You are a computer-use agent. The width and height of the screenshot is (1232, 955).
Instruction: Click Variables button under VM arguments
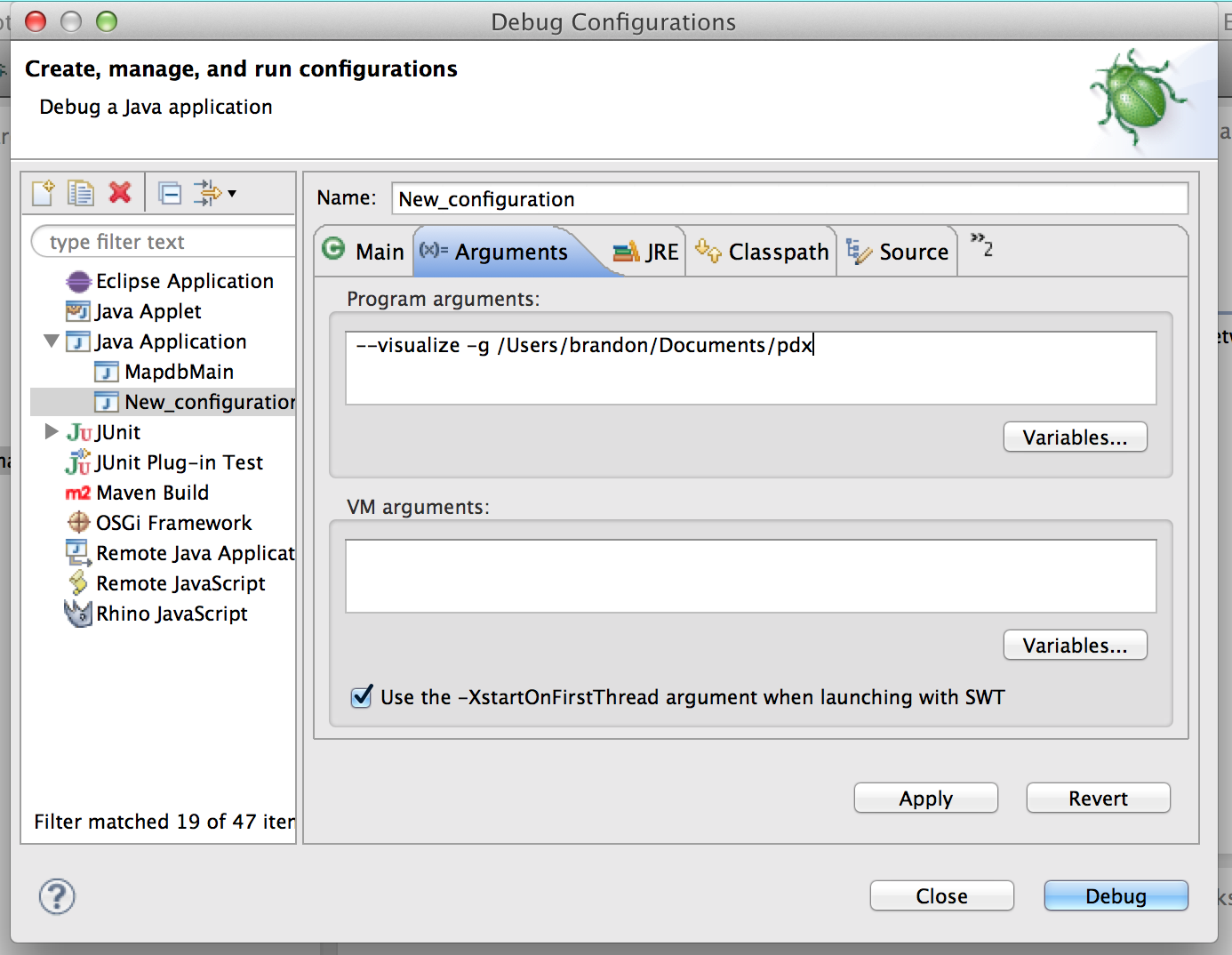click(x=1075, y=645)
